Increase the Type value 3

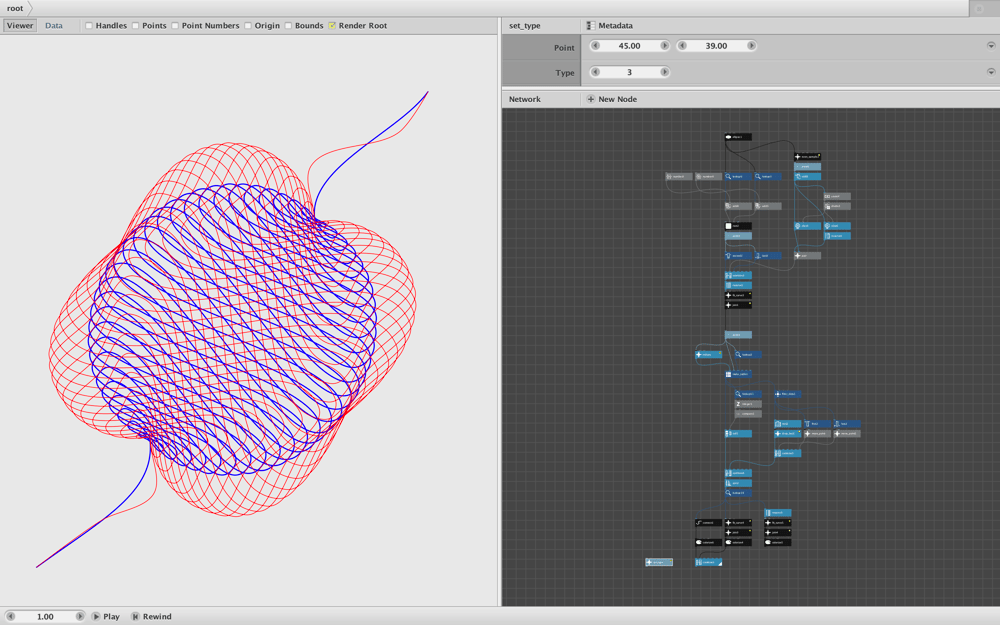pyautogui.click(x=665, y=72)
